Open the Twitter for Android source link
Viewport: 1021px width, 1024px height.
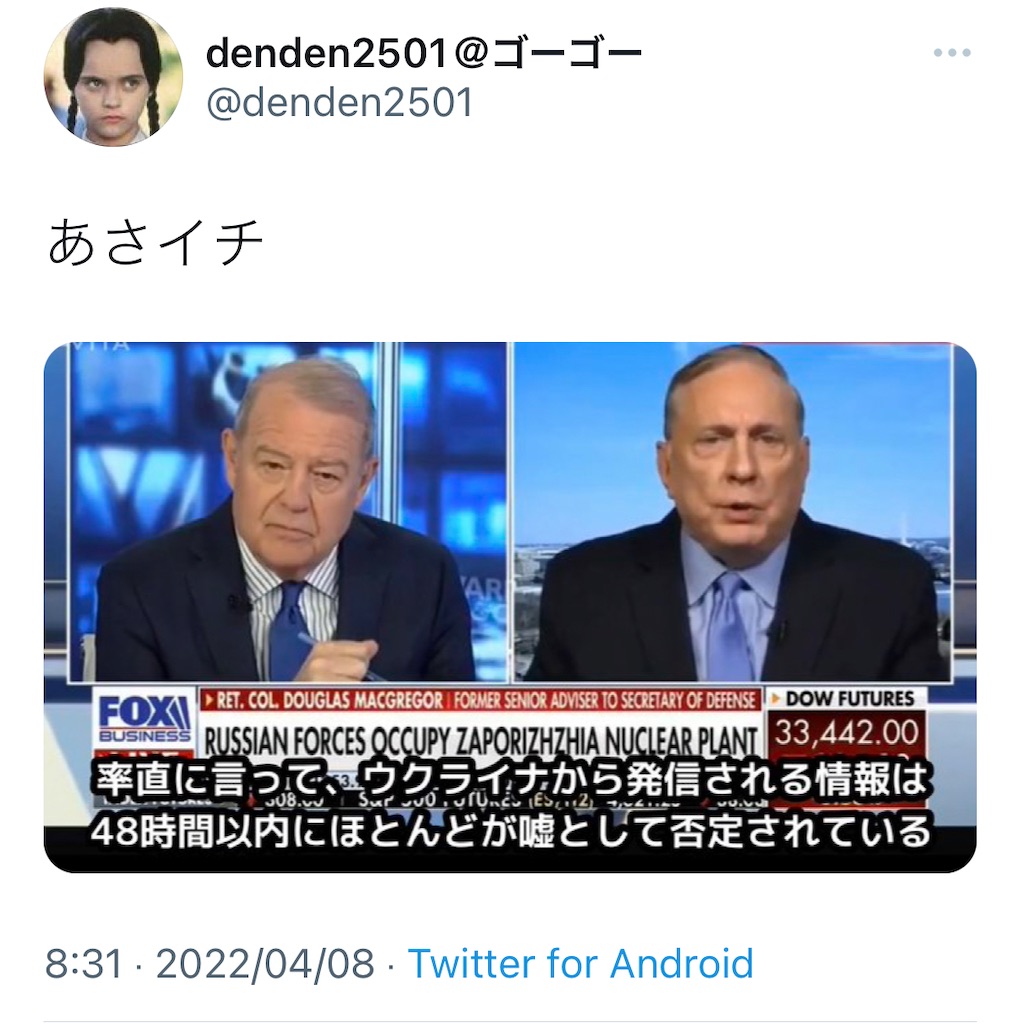(x=581, y=964)
